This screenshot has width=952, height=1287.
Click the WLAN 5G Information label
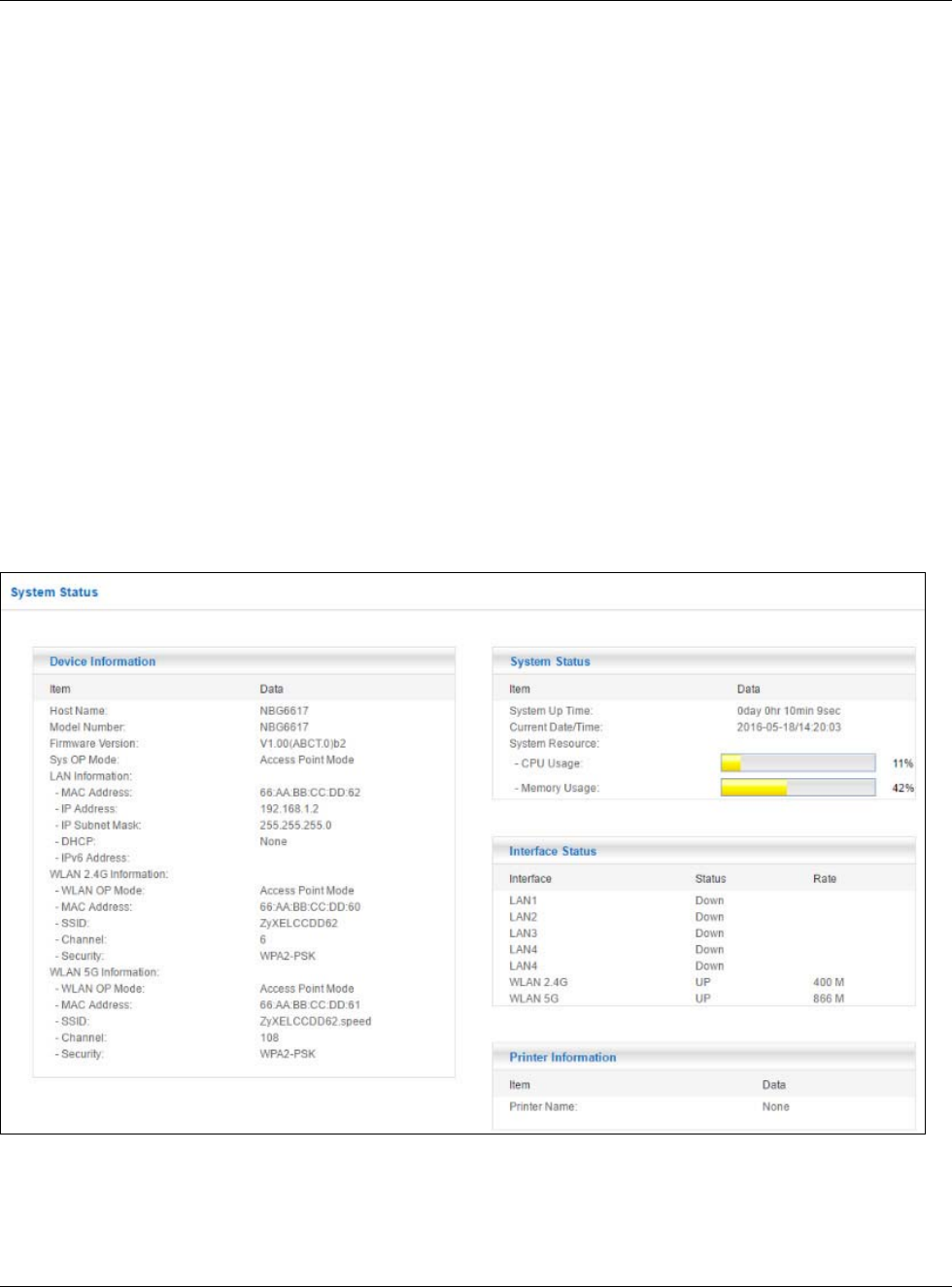(x=104, y=972)
